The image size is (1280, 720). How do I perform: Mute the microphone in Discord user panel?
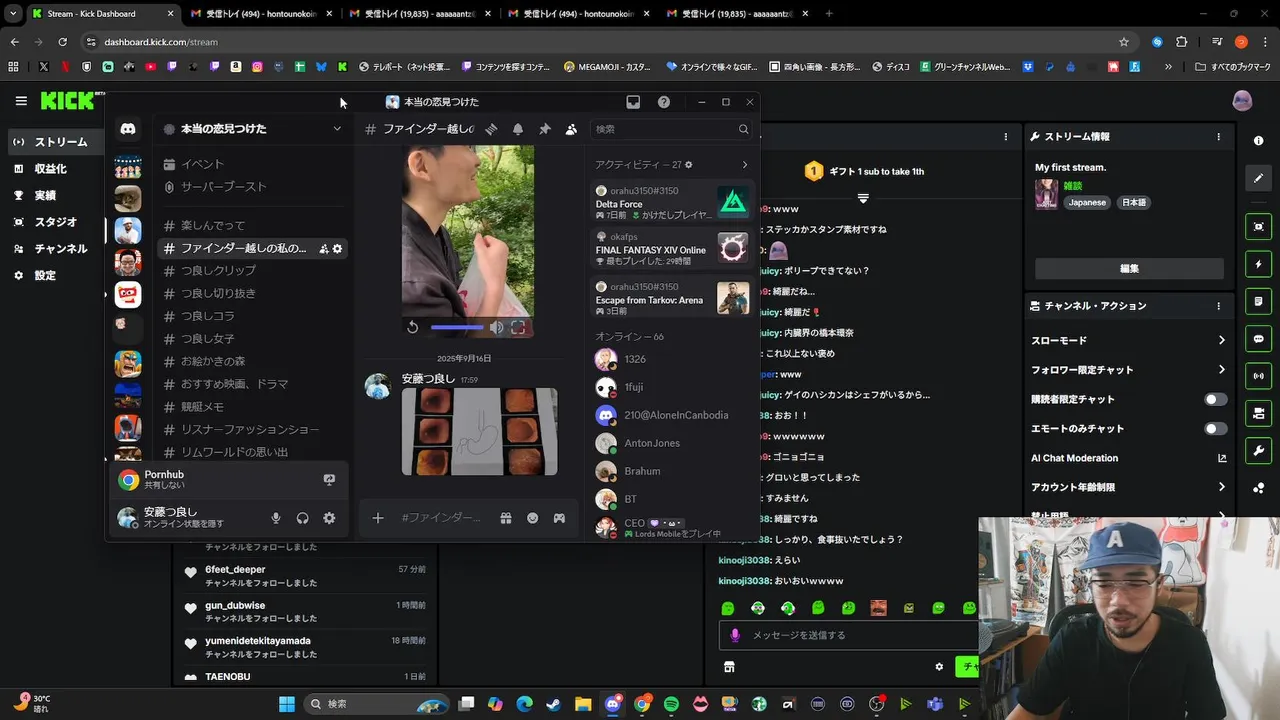(276, 518)
